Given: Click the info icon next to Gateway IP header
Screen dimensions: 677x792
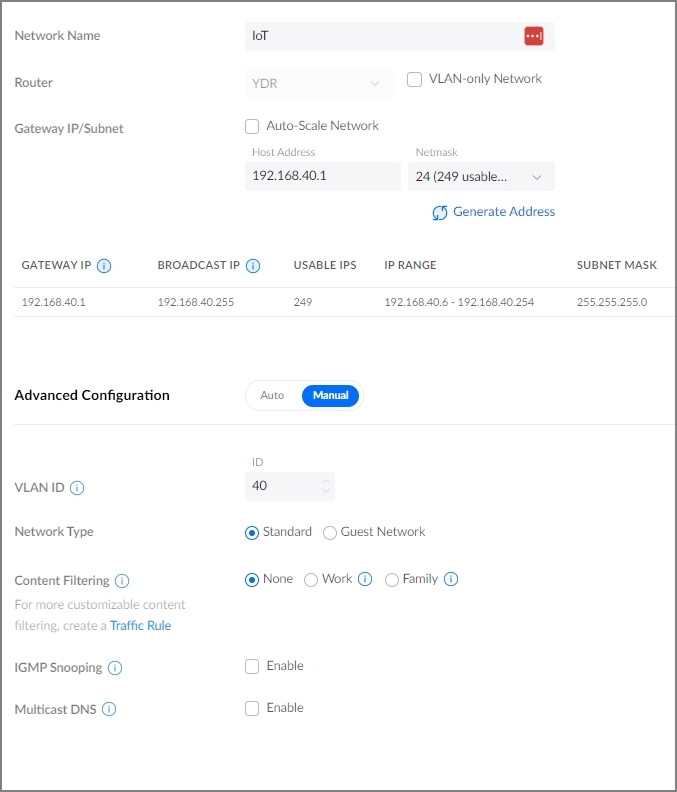Looking at the screenshot, I should coord(104,266).
